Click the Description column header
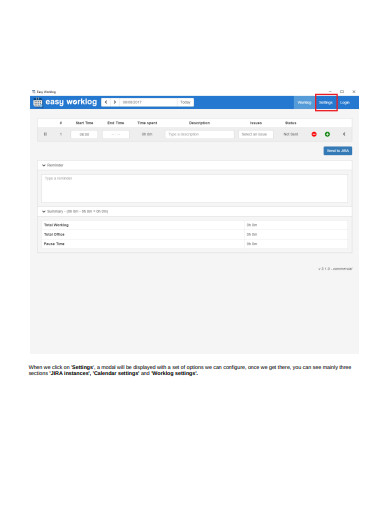This screenshot has width=390, height=505. tap(199, 123)
